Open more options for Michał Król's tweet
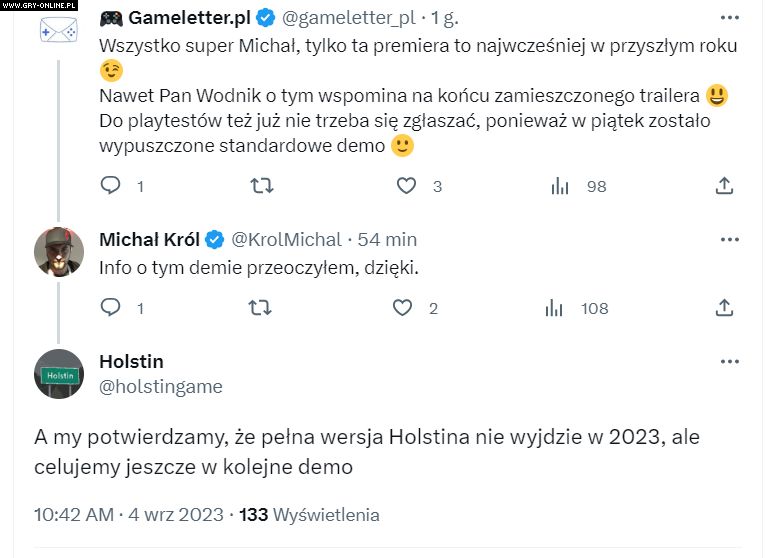 click(x=730, y=240)
